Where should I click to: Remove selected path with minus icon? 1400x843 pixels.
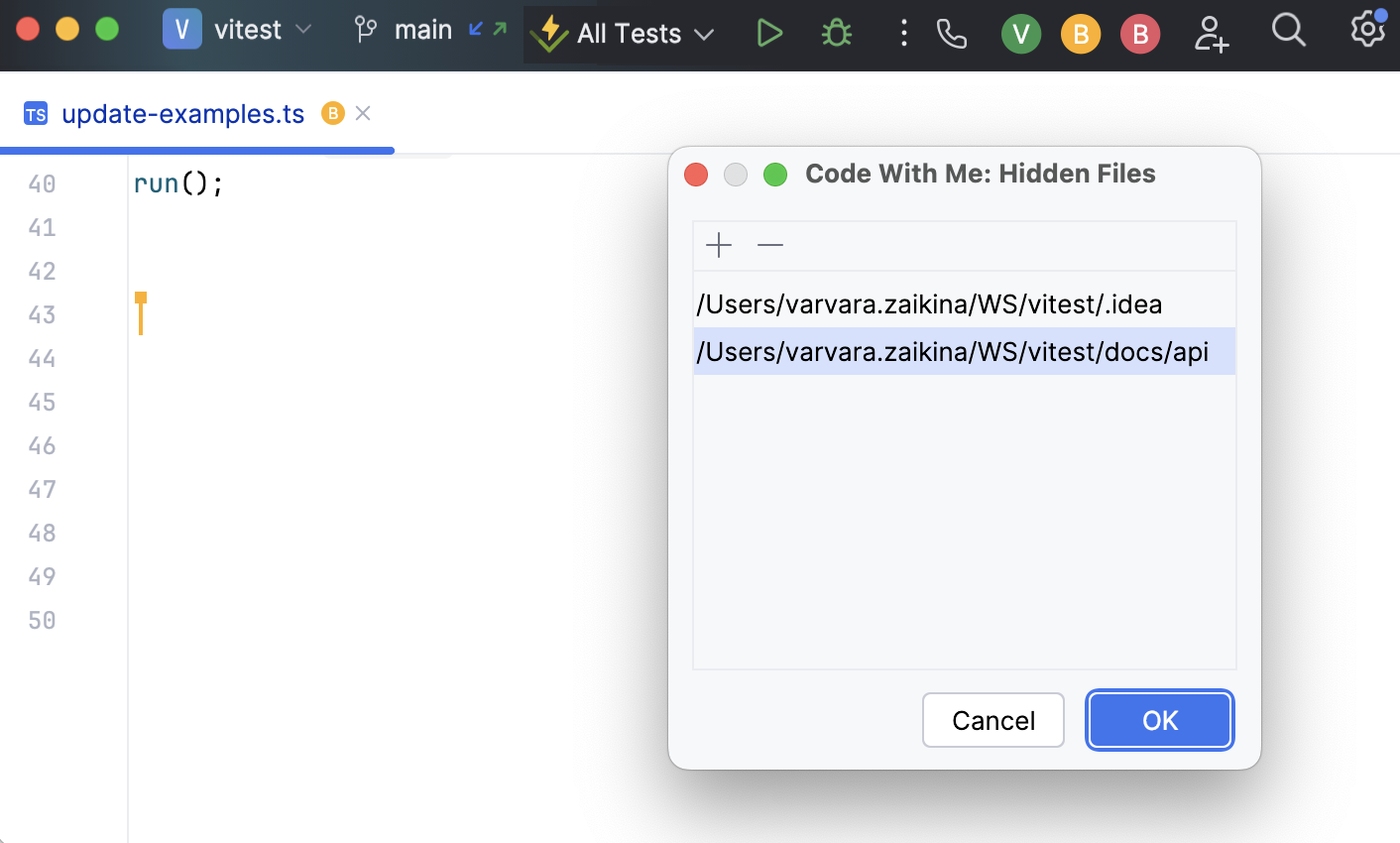coord(770,245)
